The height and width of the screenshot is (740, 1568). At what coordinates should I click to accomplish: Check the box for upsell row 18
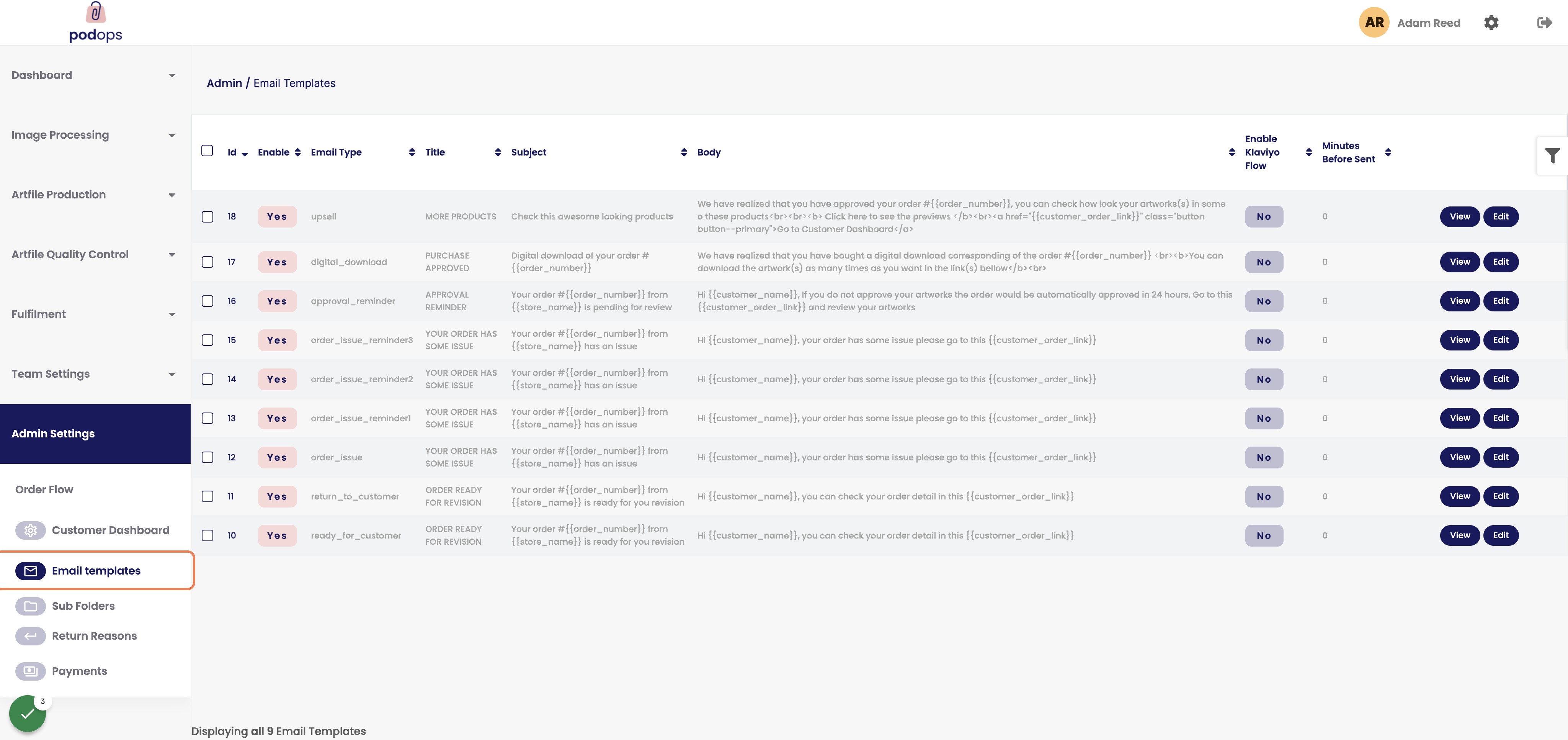pos(207,217)
